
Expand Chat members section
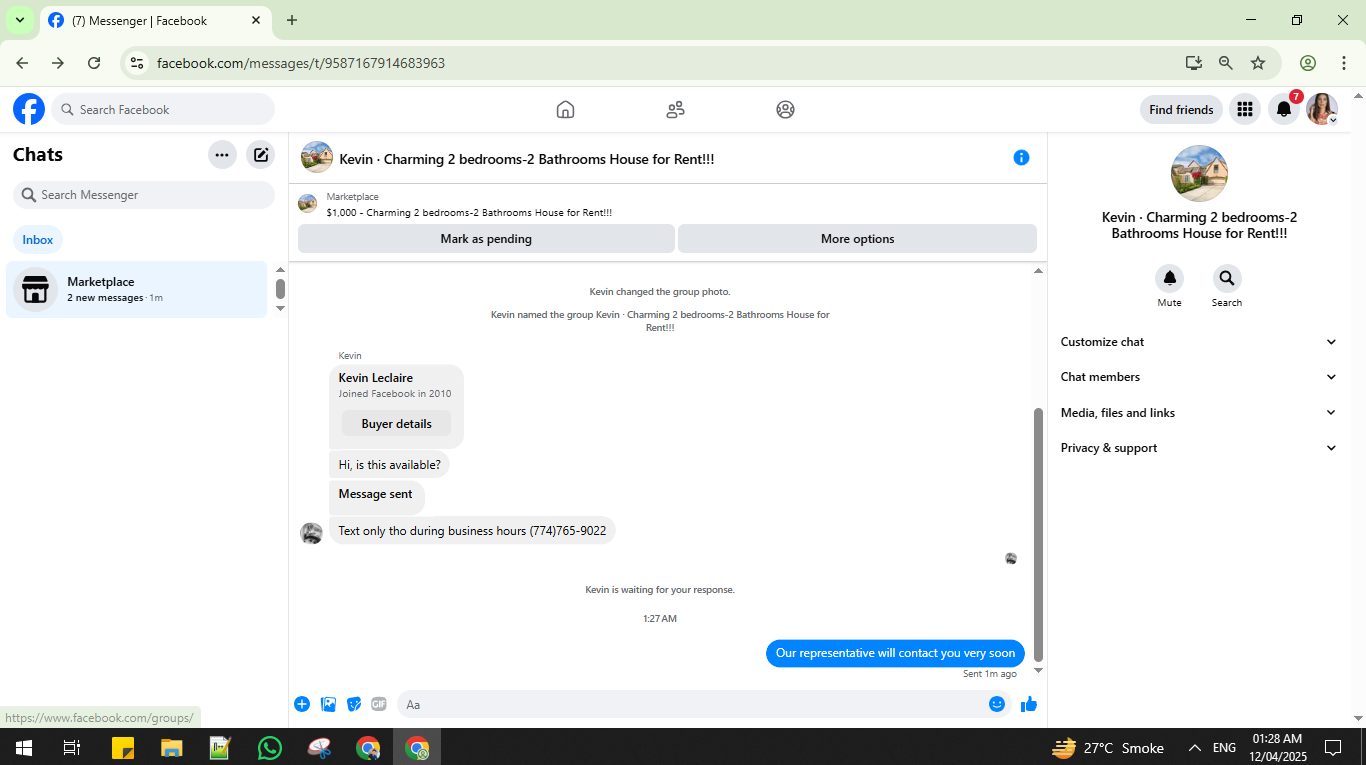[1198, 377]
